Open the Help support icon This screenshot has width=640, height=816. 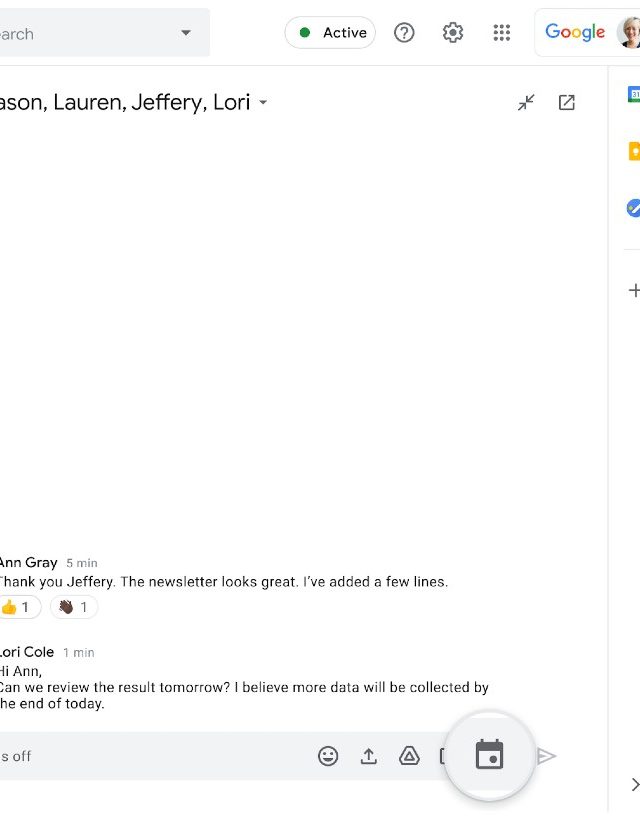click(x=404, y=33)
